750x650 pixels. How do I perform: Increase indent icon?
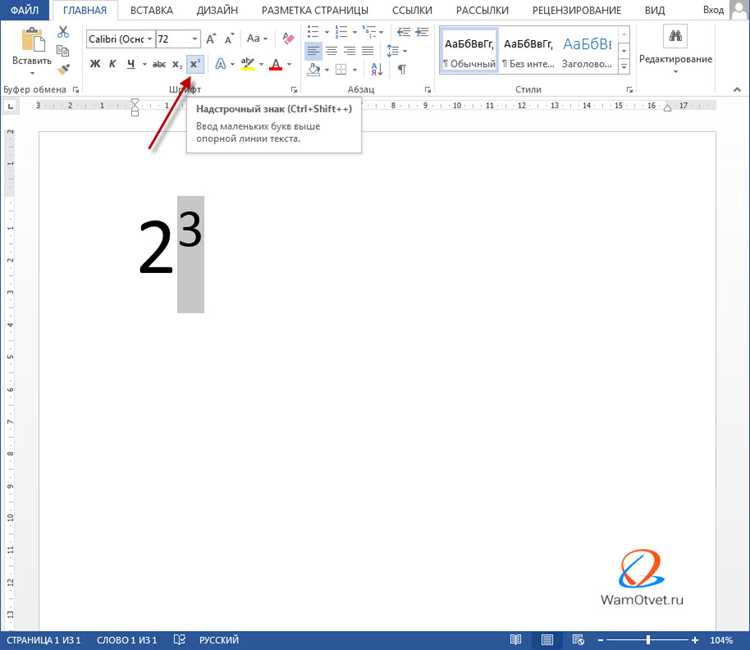pyautogui.click(x=422, y=32)
